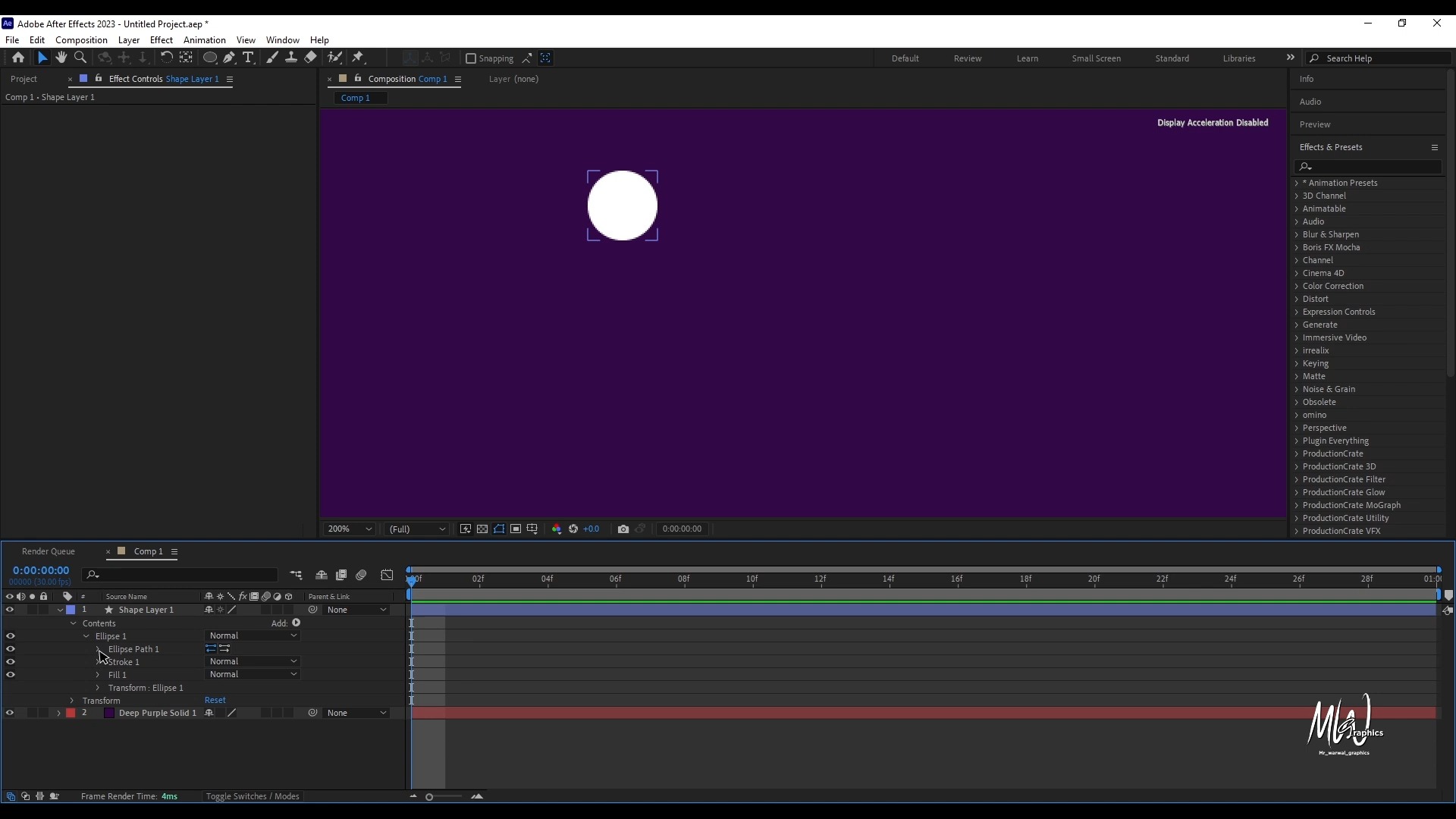
Task: Open the Composition menu
Action: tap(81, 40)
